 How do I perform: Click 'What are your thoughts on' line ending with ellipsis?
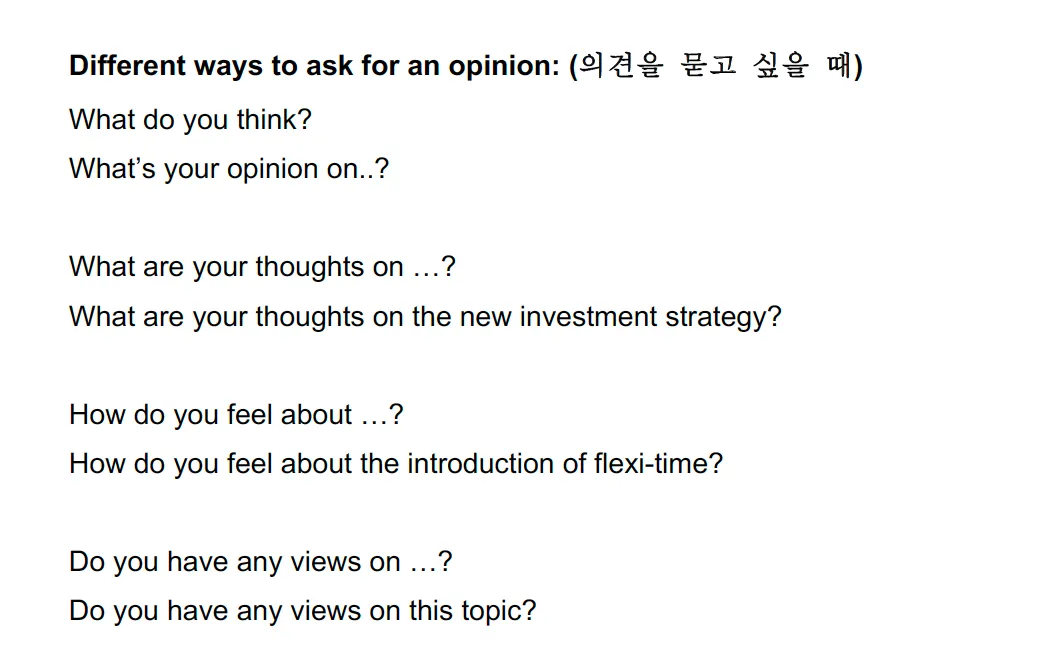[x=262, y=267]
